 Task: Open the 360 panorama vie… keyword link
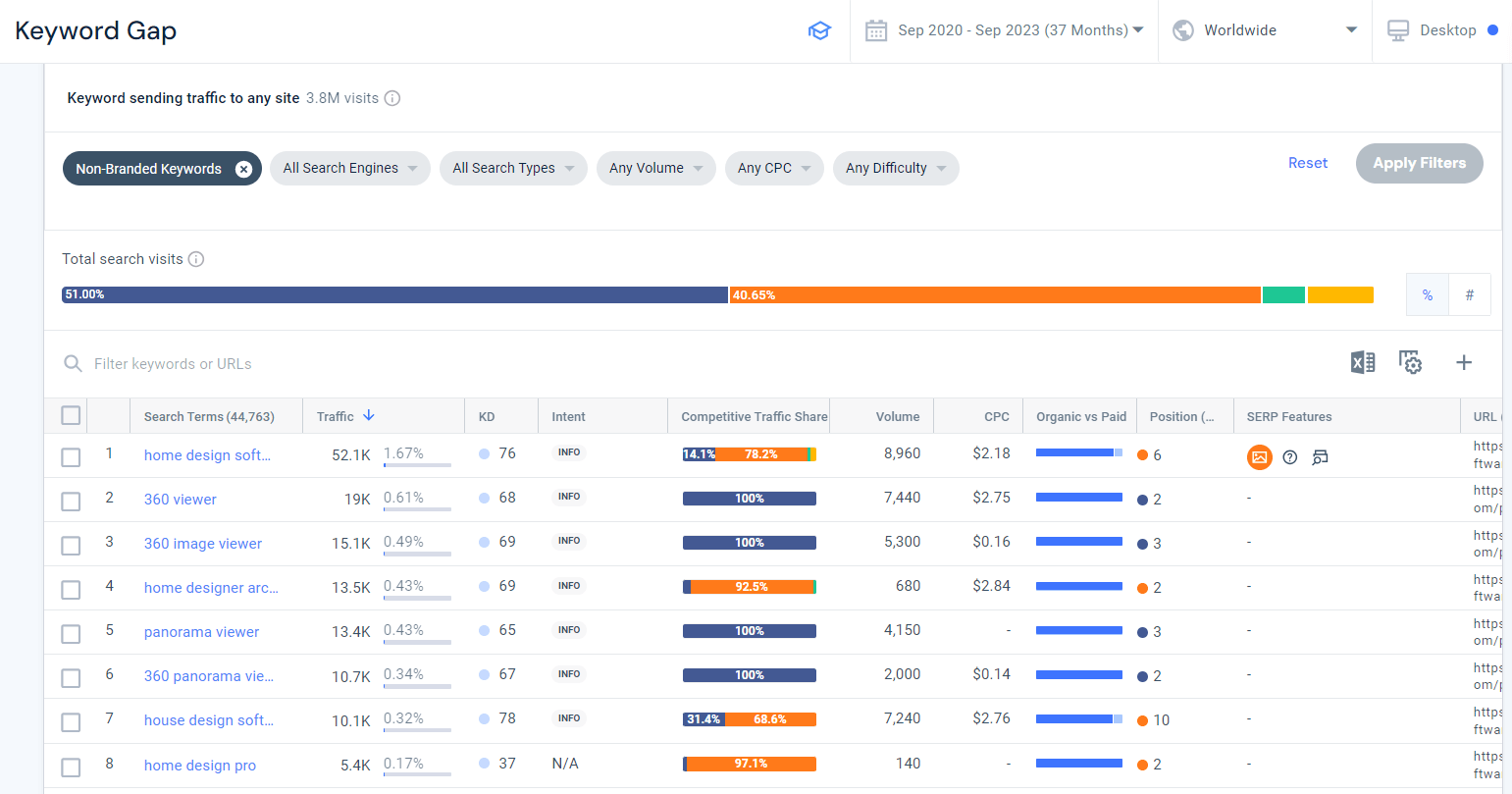pyautogui.click(x=208, y=676)
